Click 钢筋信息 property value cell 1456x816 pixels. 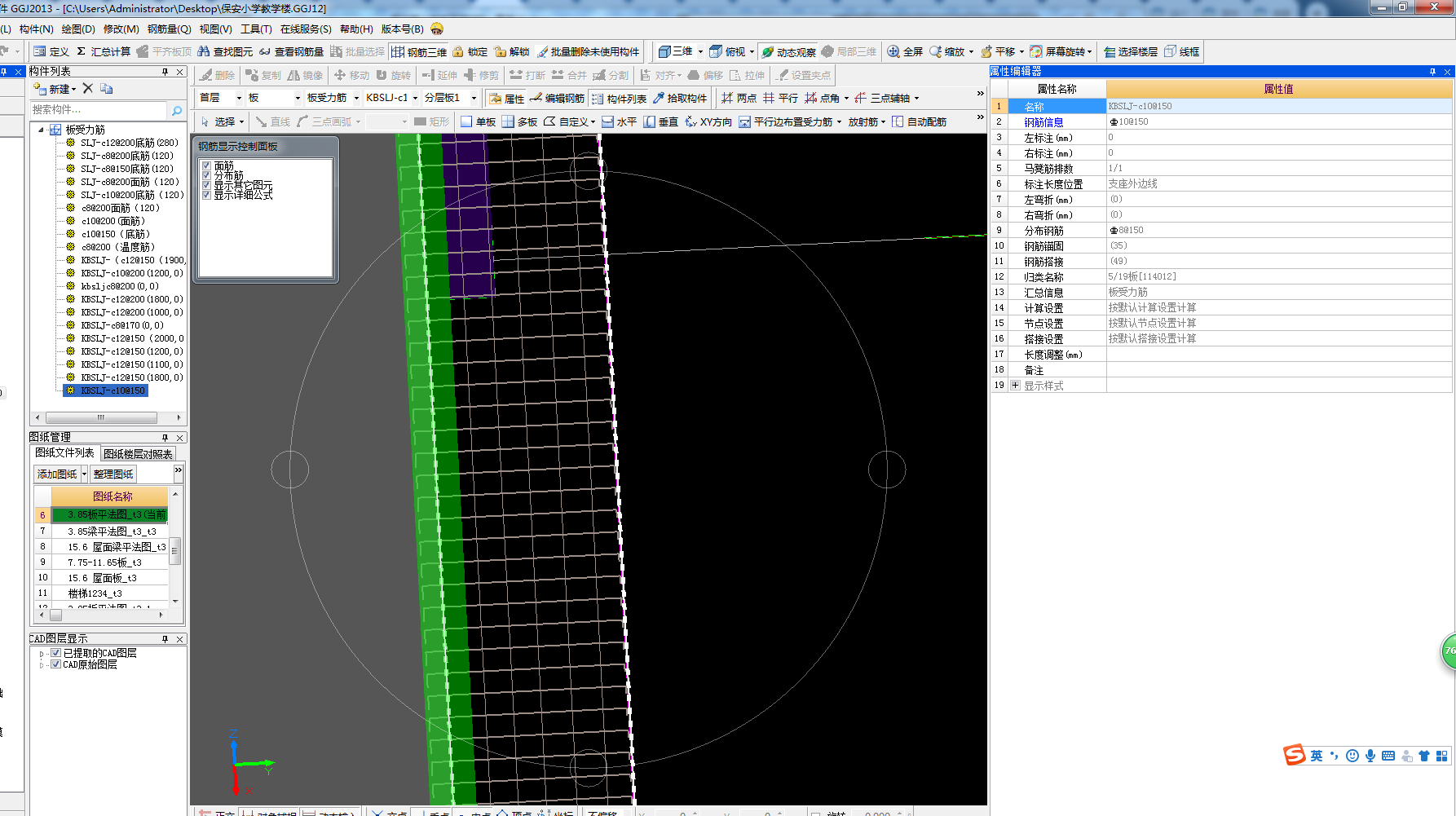tap(1278, 121)
